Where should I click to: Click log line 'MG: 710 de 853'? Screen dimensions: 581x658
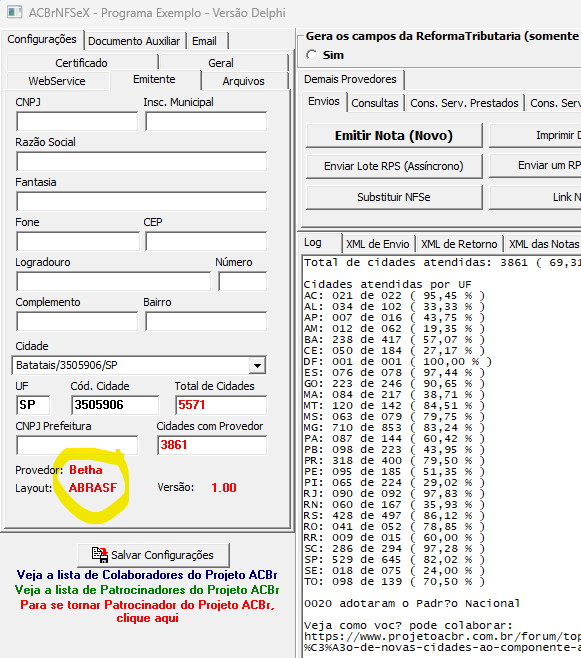coord(394,428)
